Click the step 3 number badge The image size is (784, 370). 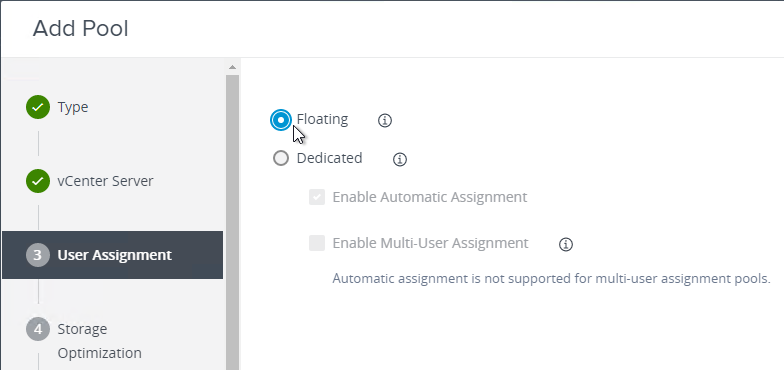(38, 255)
